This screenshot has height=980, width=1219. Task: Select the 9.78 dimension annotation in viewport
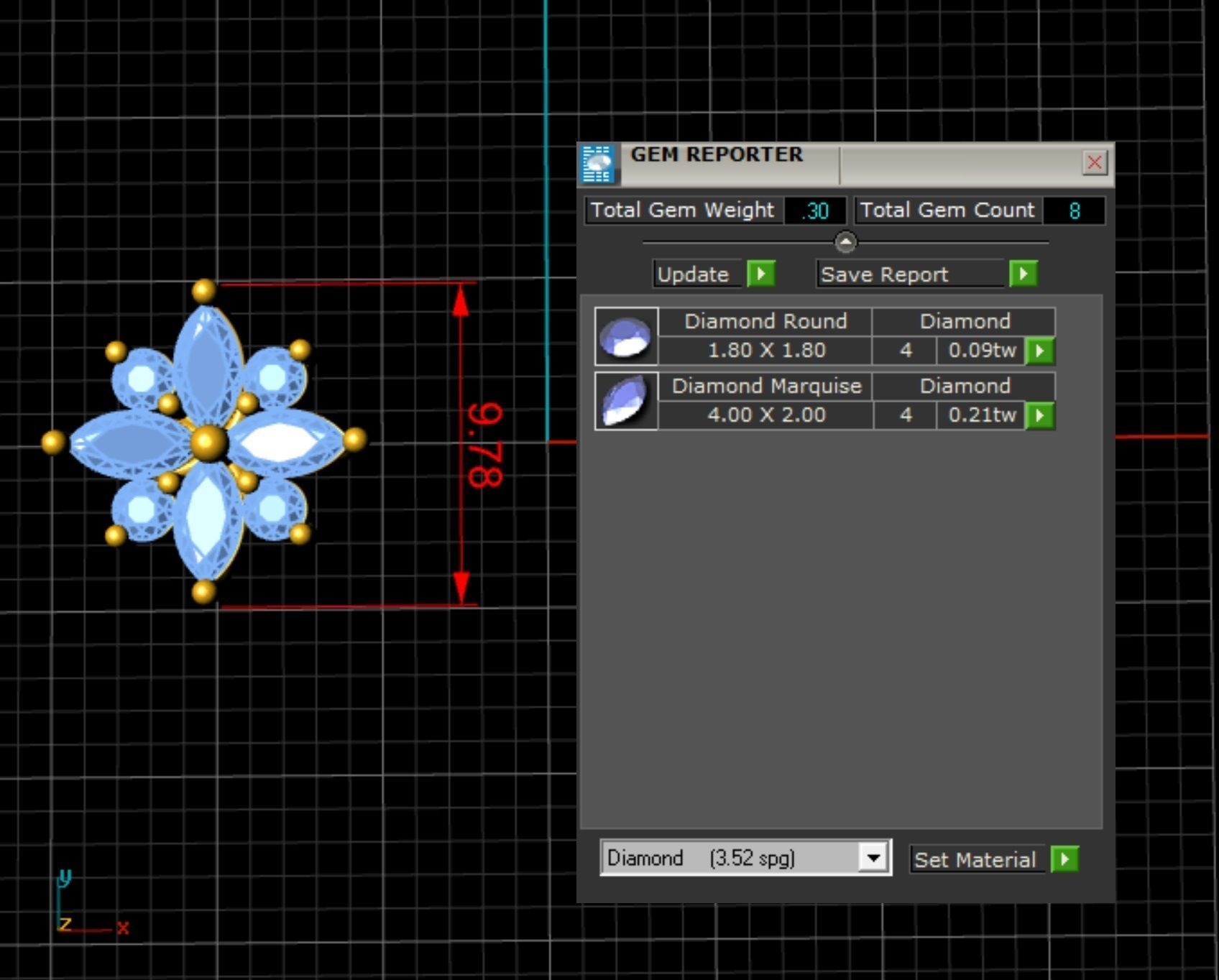(485, 445)
